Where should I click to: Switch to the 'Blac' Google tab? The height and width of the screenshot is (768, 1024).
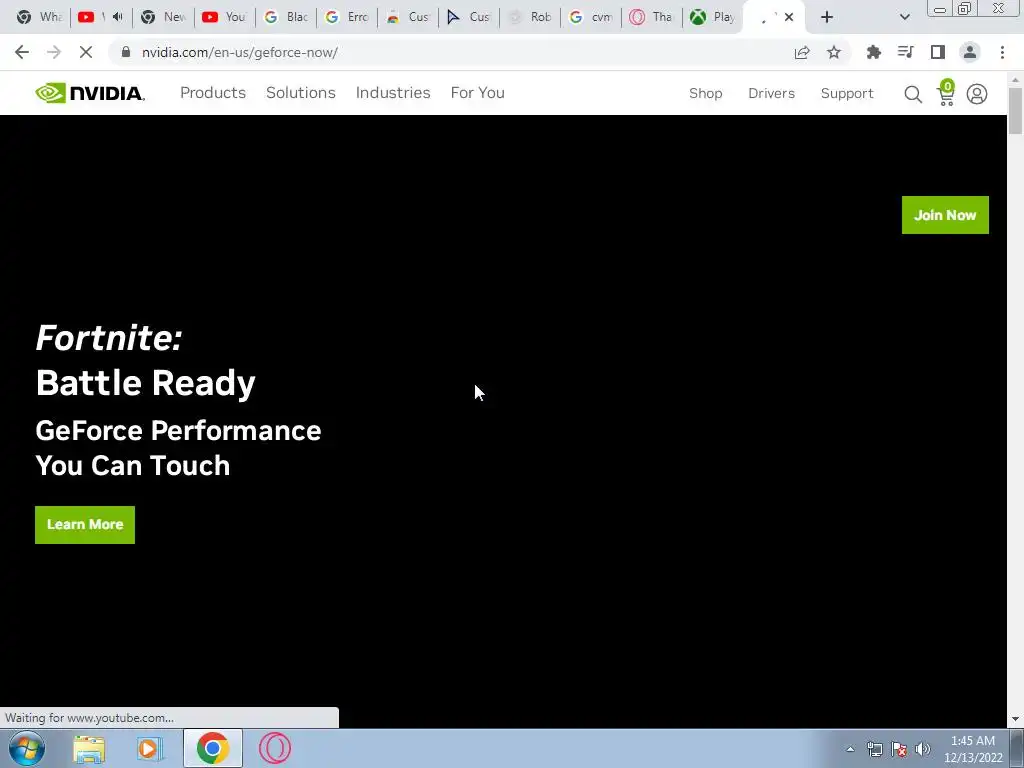285,17
